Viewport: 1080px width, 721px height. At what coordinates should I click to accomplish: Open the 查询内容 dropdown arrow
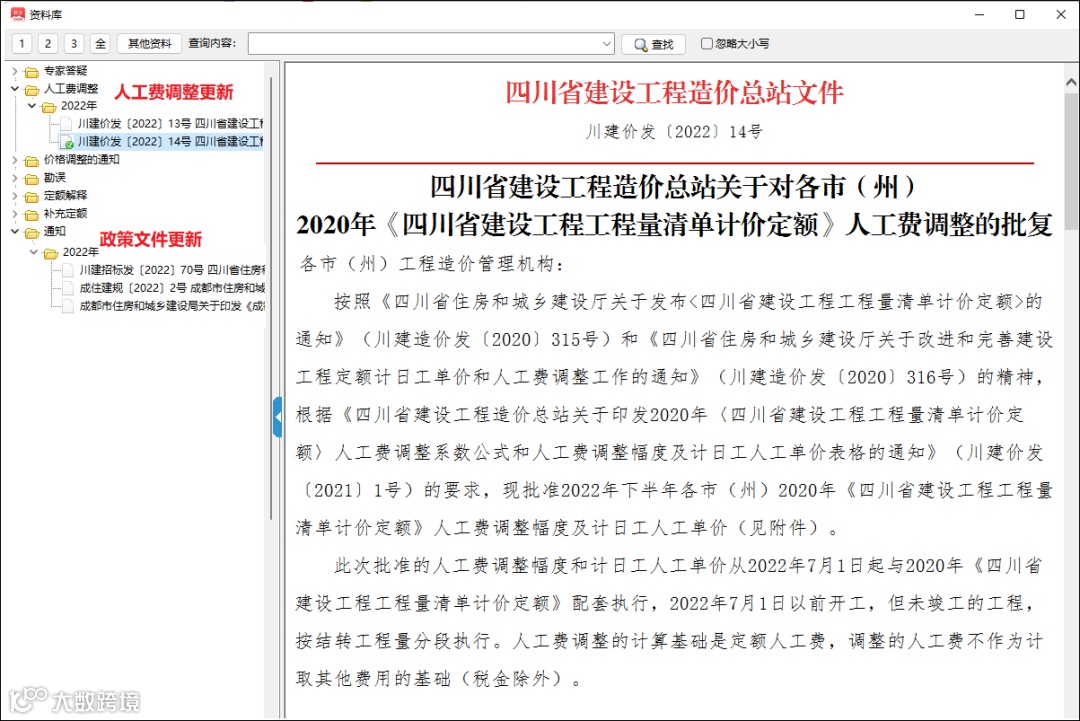[x=606, y=43]
